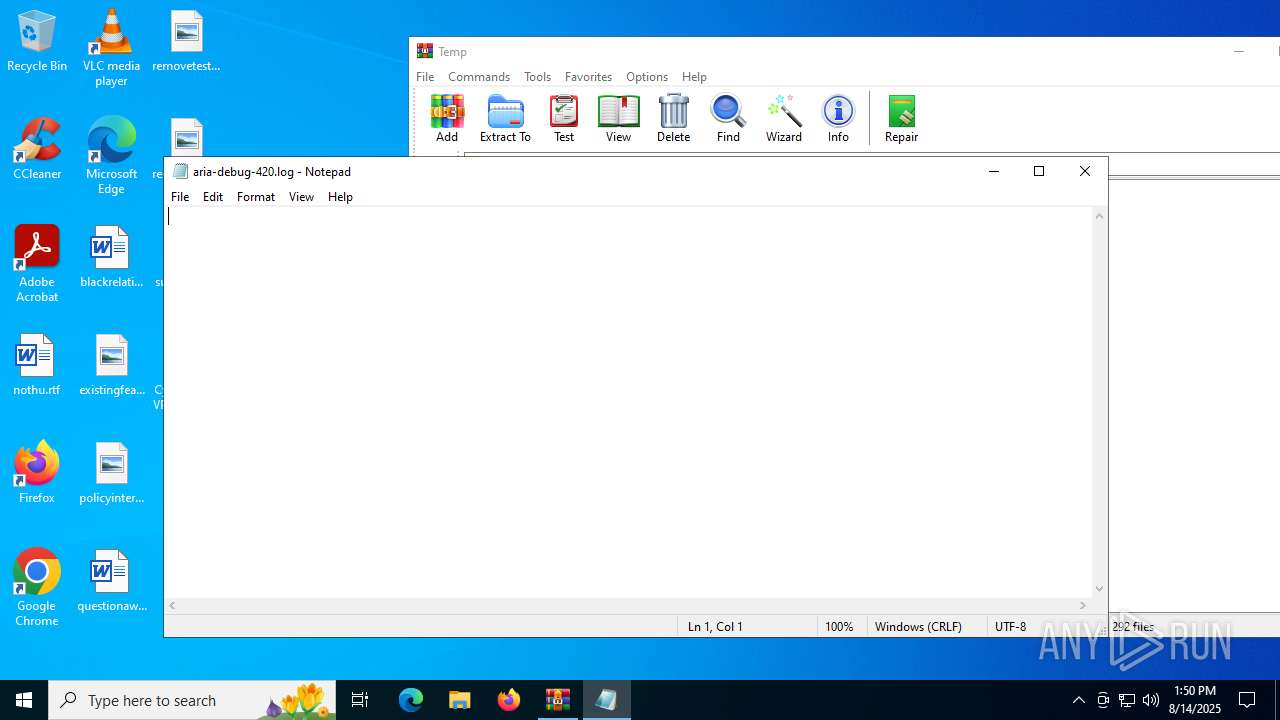The width and height of the screenshot is (1280, 720).
Task: Launch the Wizard in WinRAR toolbar
Action: coord(784,119)
